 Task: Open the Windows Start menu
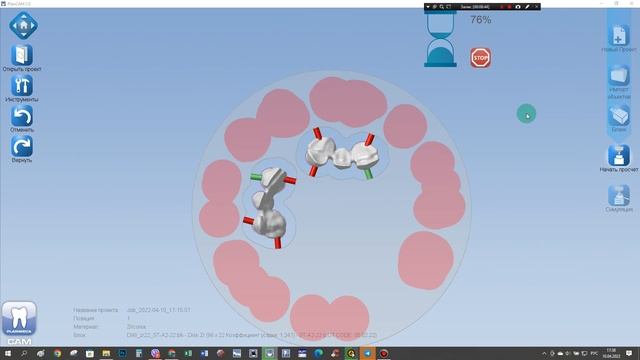[x=8, y=353]
